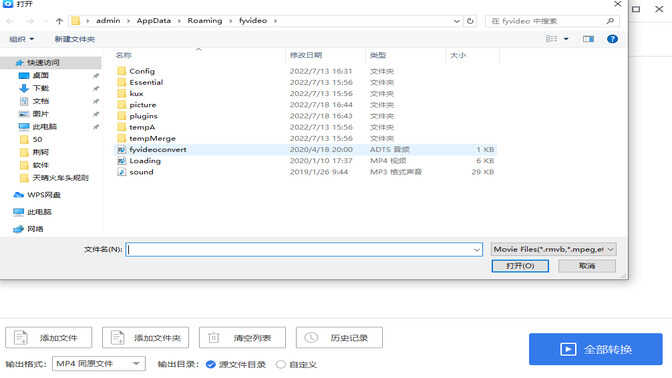The image size is (672, 378).
Task: Open the folder named 50 in sidebar
Action: pyautogui.click(x=37, y=140)
